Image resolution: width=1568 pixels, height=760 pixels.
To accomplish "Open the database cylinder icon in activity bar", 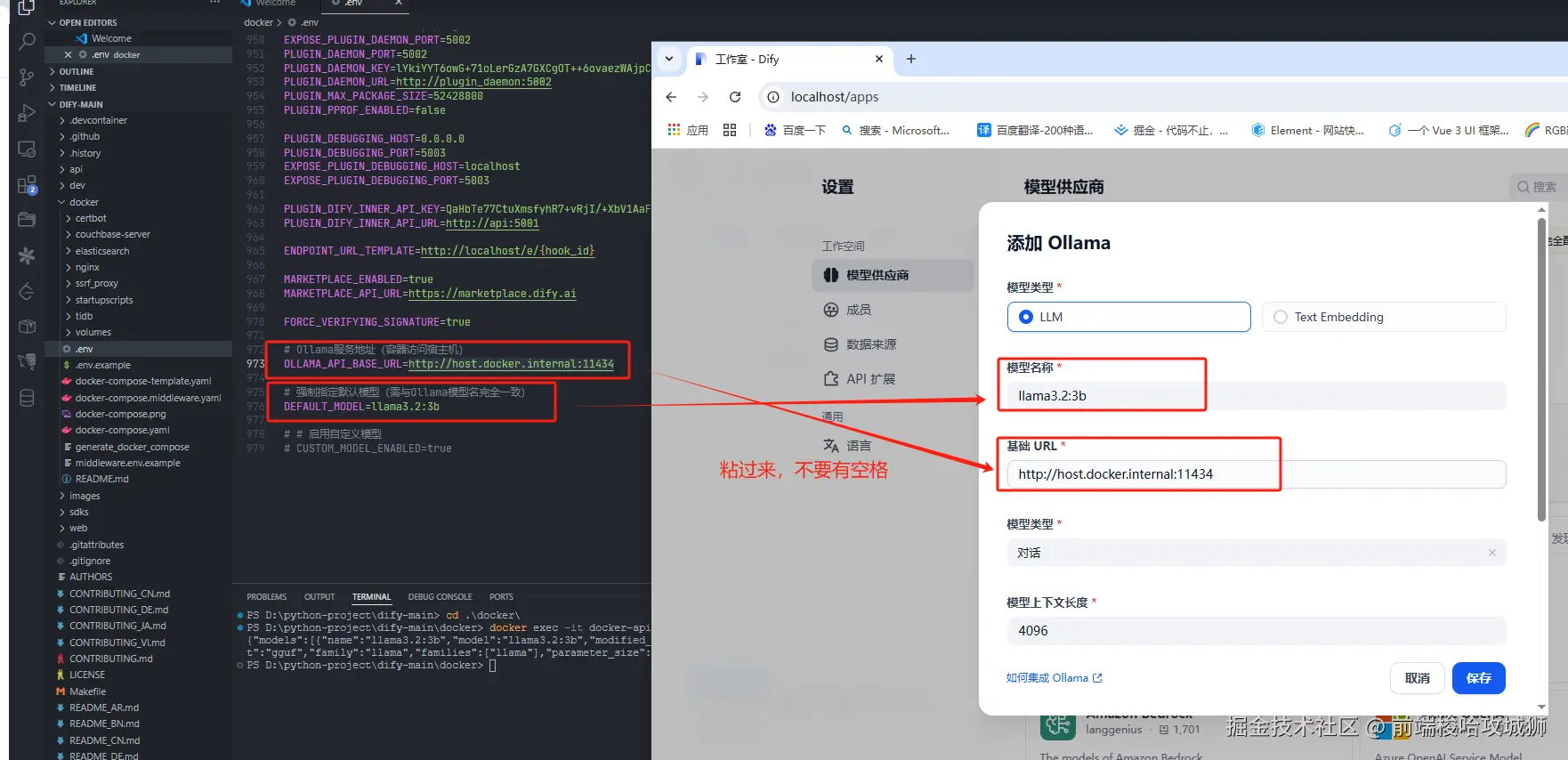I will pyautogui.click(x=27, y=398).
